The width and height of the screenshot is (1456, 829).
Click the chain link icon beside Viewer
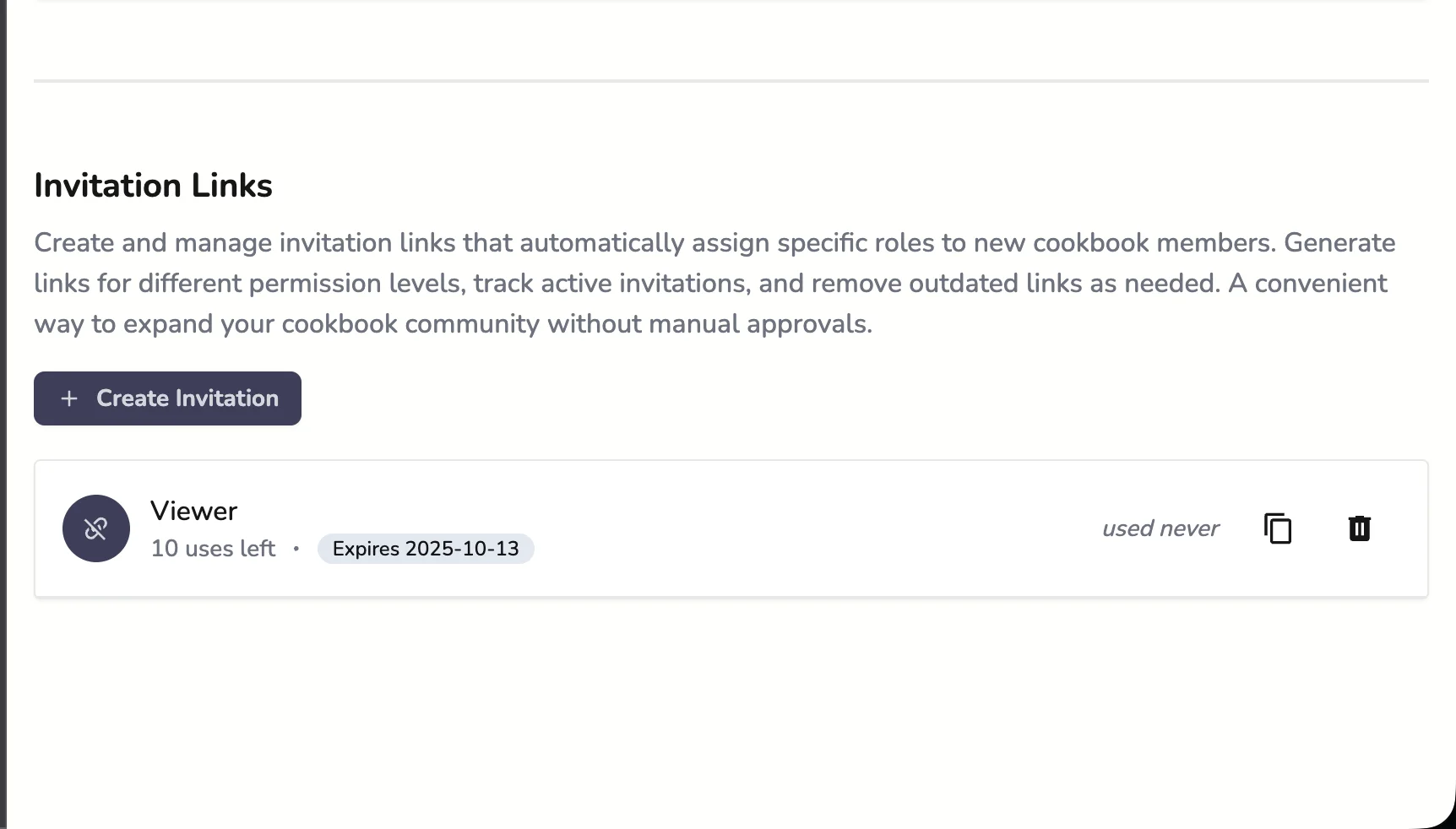[x=95, y=528]
